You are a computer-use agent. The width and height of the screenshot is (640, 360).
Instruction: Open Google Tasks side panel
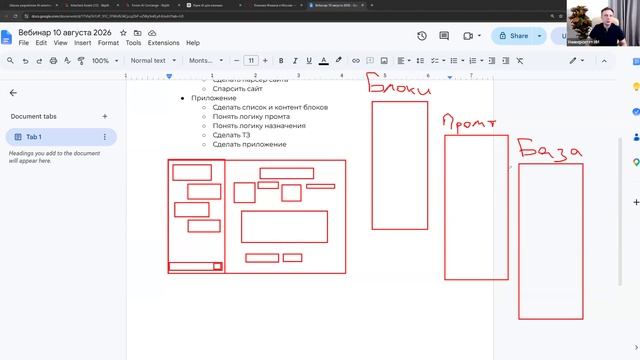(x=636, y=111)
